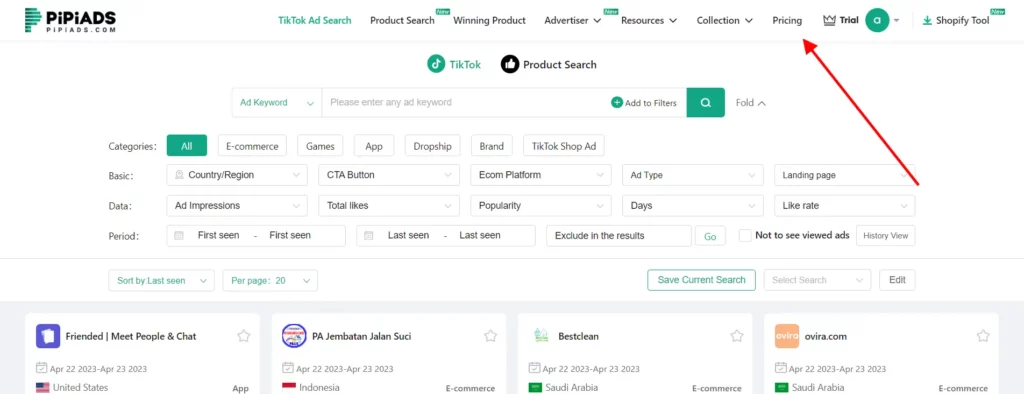Select the Dropship category filter
Screen dimensions: 1024x394
(x=432, y=146)
